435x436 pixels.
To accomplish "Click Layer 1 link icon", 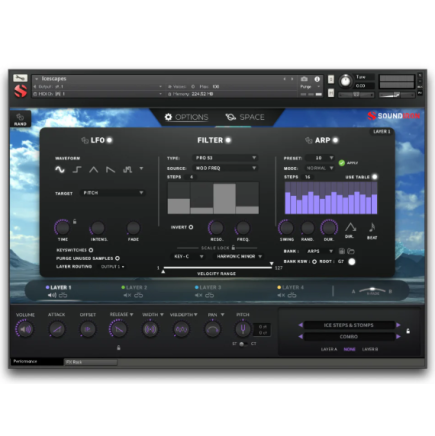I will 63,295.
